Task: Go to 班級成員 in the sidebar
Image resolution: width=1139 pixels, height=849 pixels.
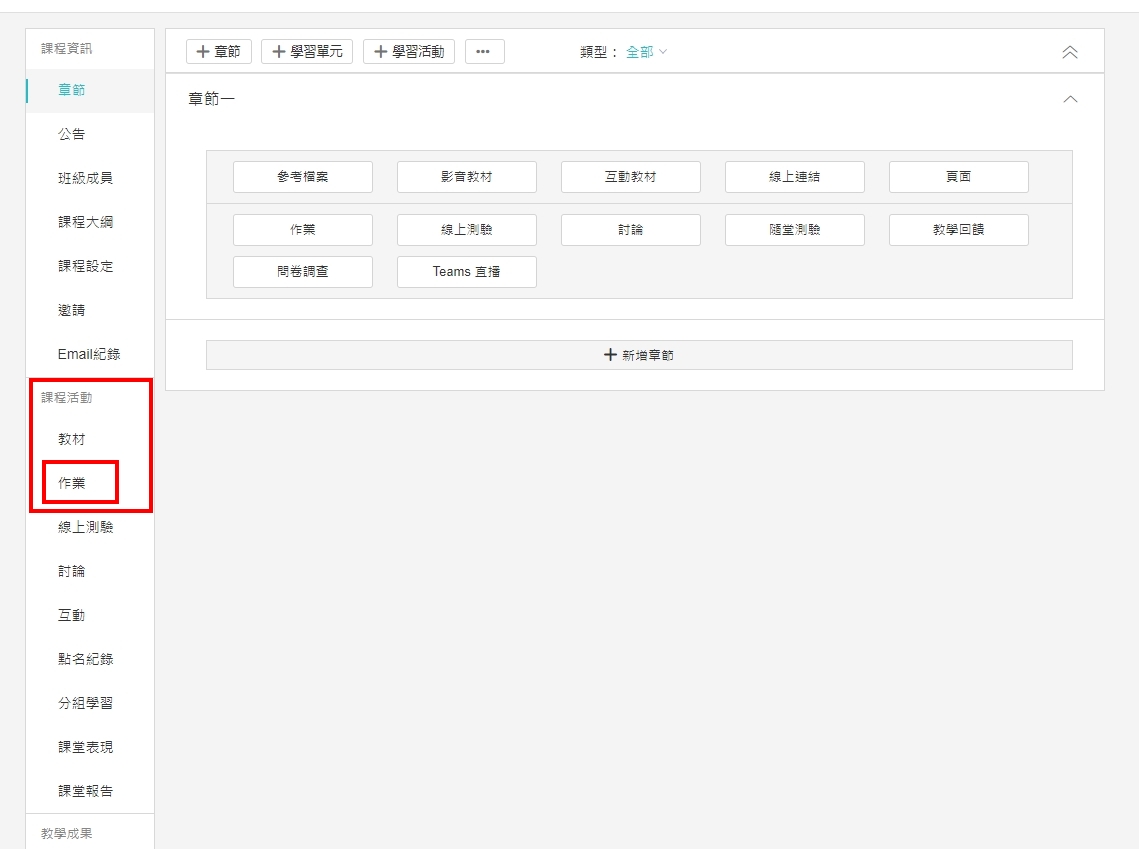Action: tap(85, 178)
